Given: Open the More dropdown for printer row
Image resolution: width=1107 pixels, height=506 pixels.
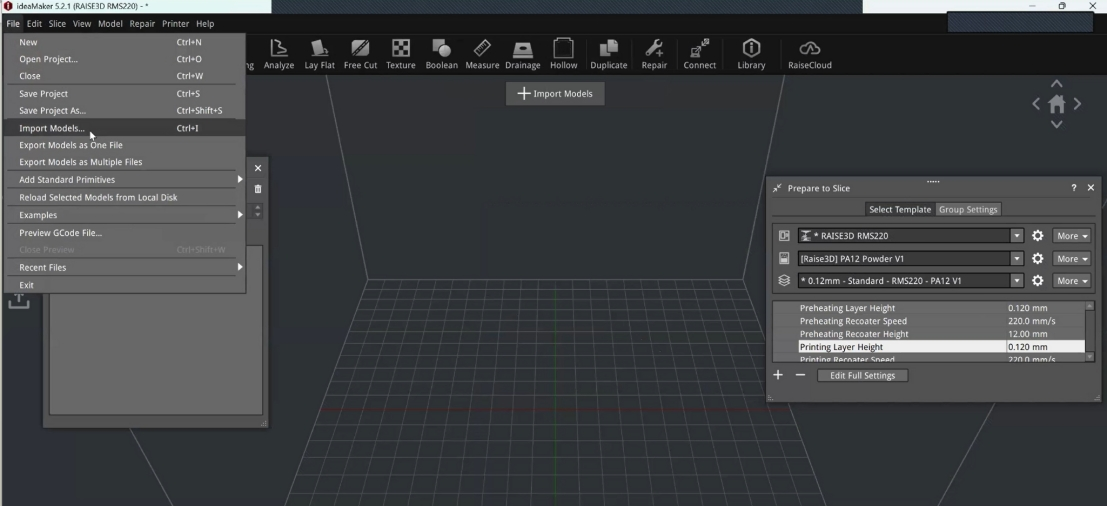Looking at the screenshot, I should (x=1071, y=236).
